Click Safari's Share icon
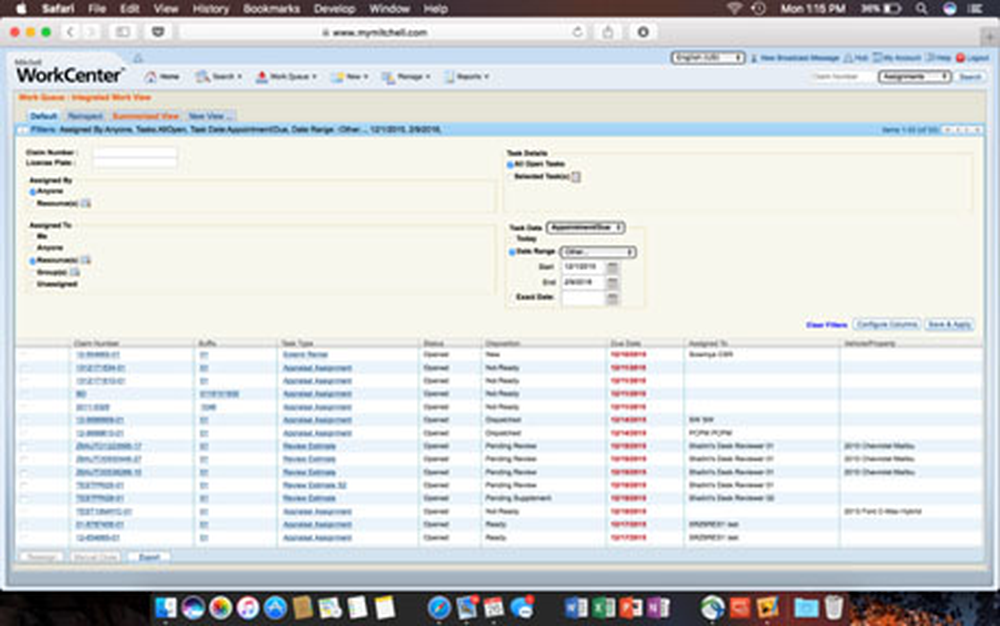Screen dimensions: 1000x626 [x=608, y=32]
